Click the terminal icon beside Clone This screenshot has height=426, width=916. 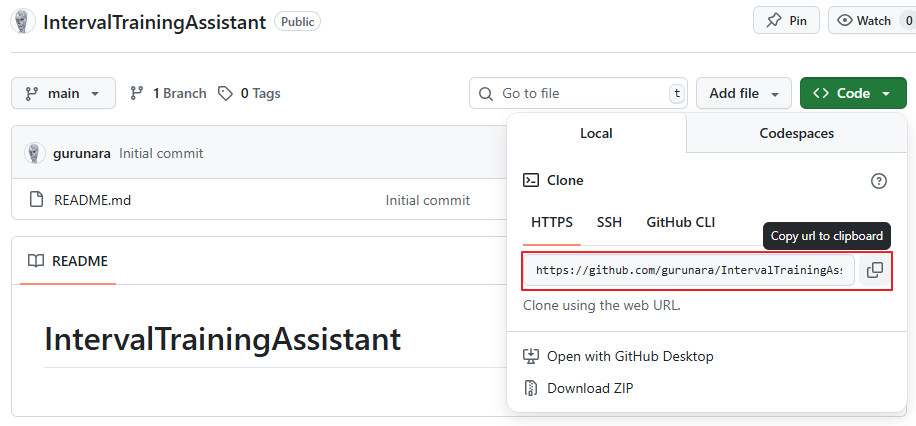pyautogui.click(x=530, y=180)
